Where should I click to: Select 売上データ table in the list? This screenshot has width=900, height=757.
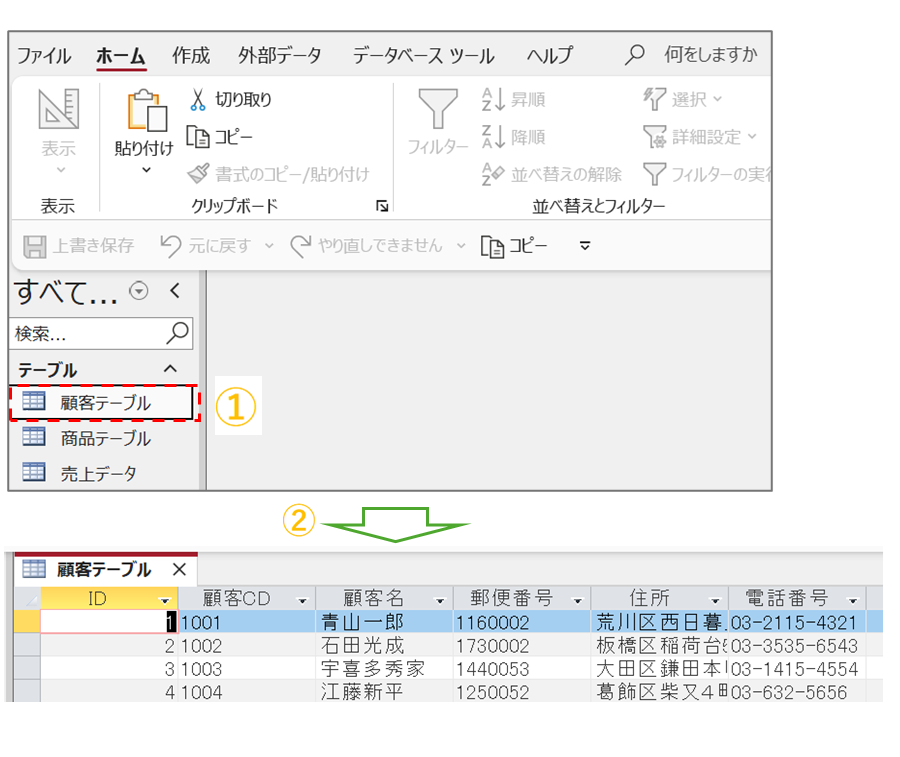[98, 474]
